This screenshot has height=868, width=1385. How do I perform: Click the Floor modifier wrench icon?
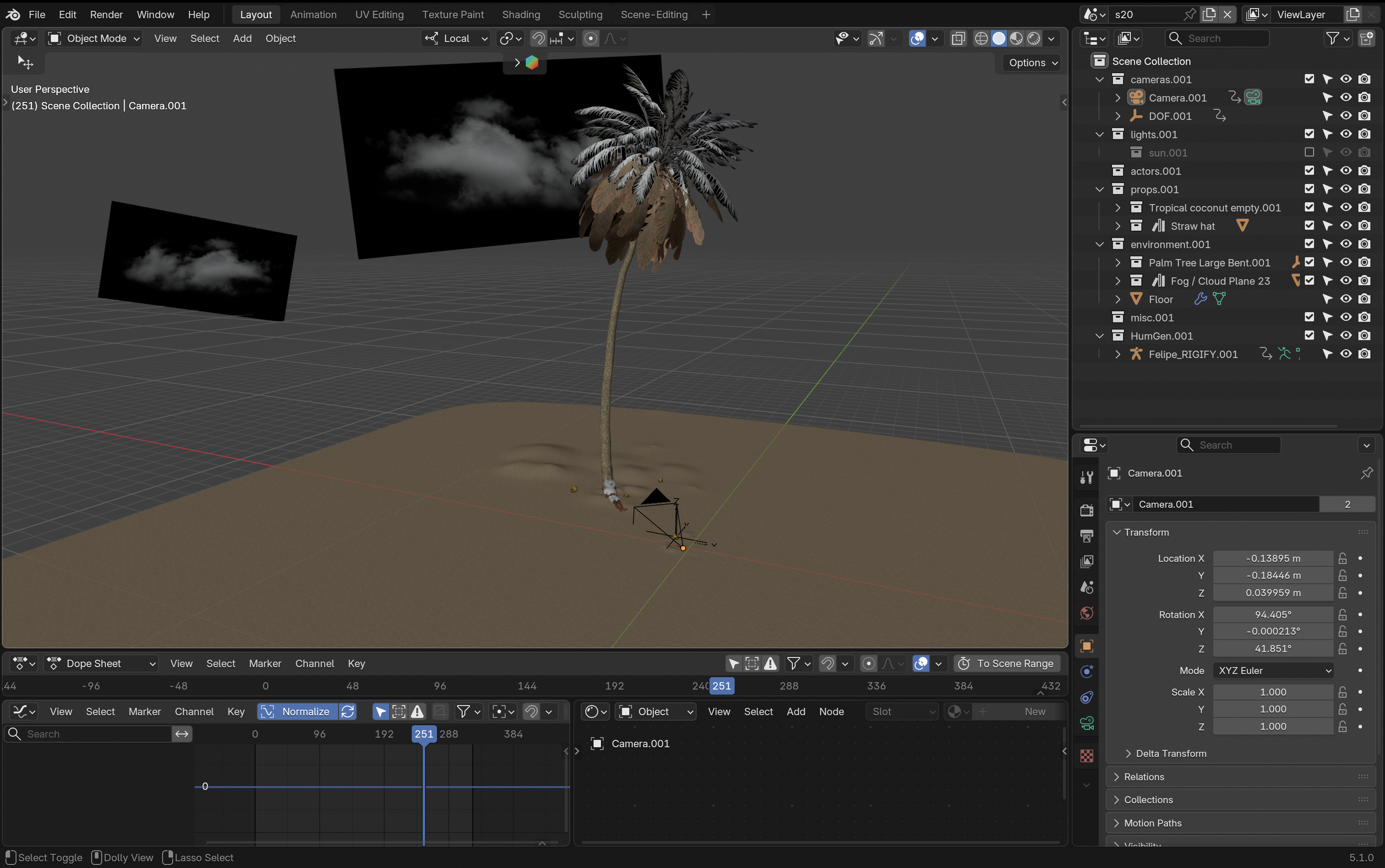pos(1200,299)
